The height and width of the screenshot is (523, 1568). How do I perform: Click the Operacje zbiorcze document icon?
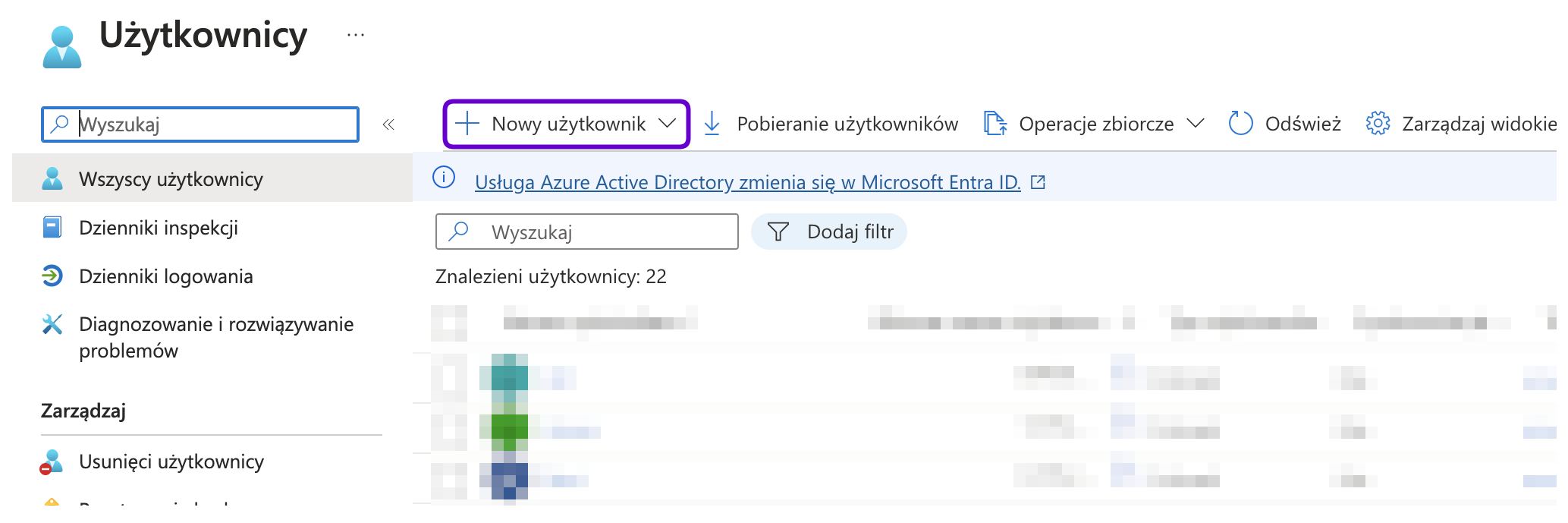995,124
